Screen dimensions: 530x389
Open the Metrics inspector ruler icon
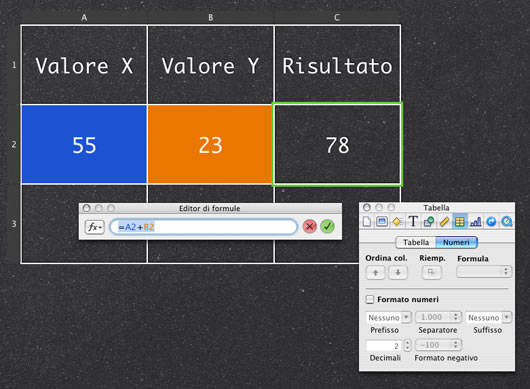click(444, 222)
